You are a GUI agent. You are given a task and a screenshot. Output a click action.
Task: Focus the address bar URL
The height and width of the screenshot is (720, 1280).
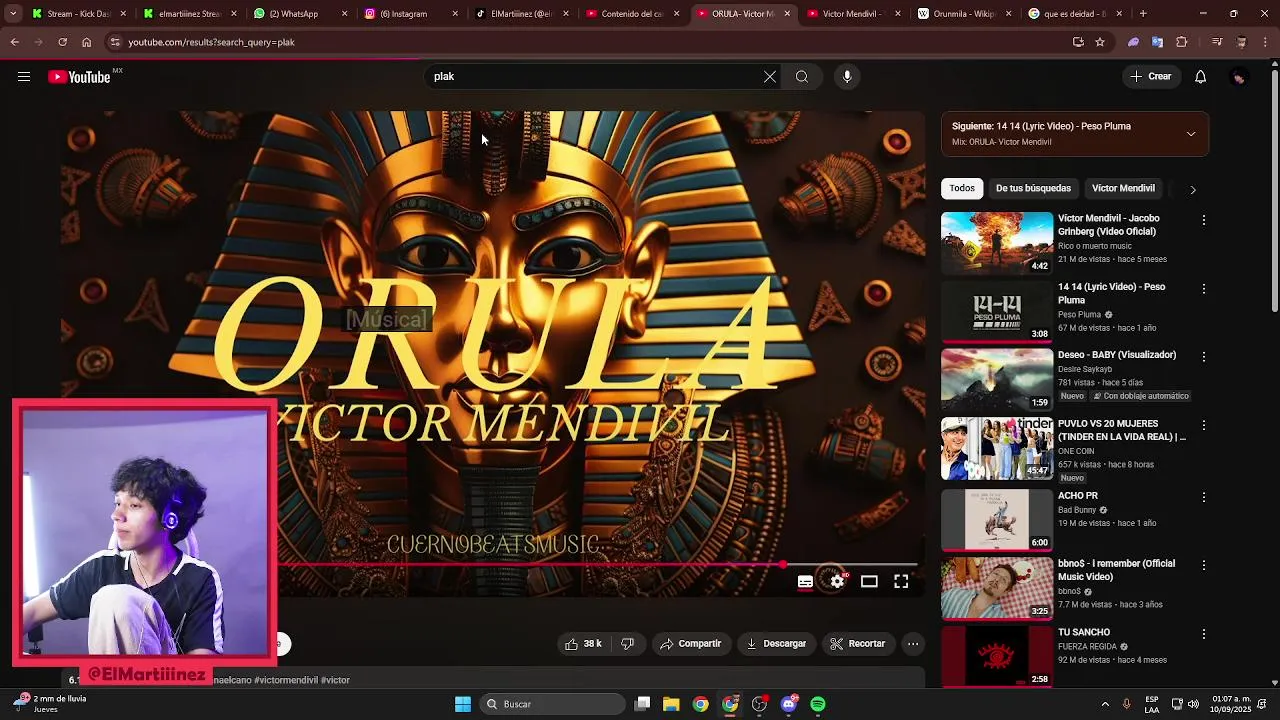coord(211,42)
